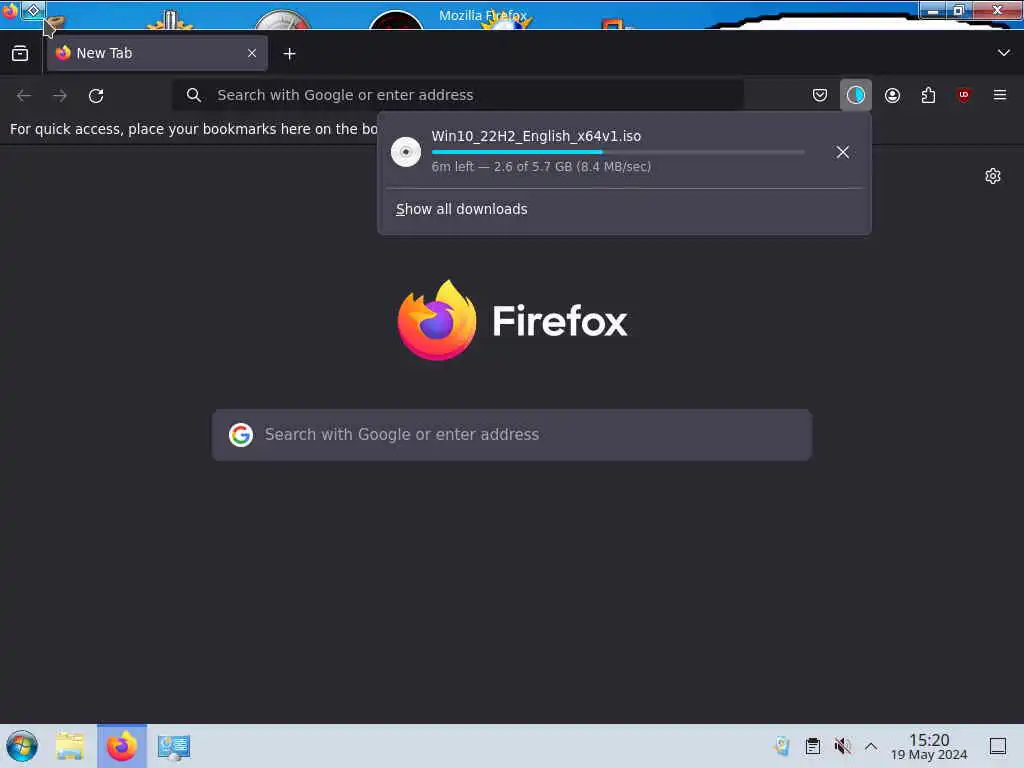Viewport: 1024px width, 768px height.
Task: Open the clipboard tray icon
Action: click(812, 746)
